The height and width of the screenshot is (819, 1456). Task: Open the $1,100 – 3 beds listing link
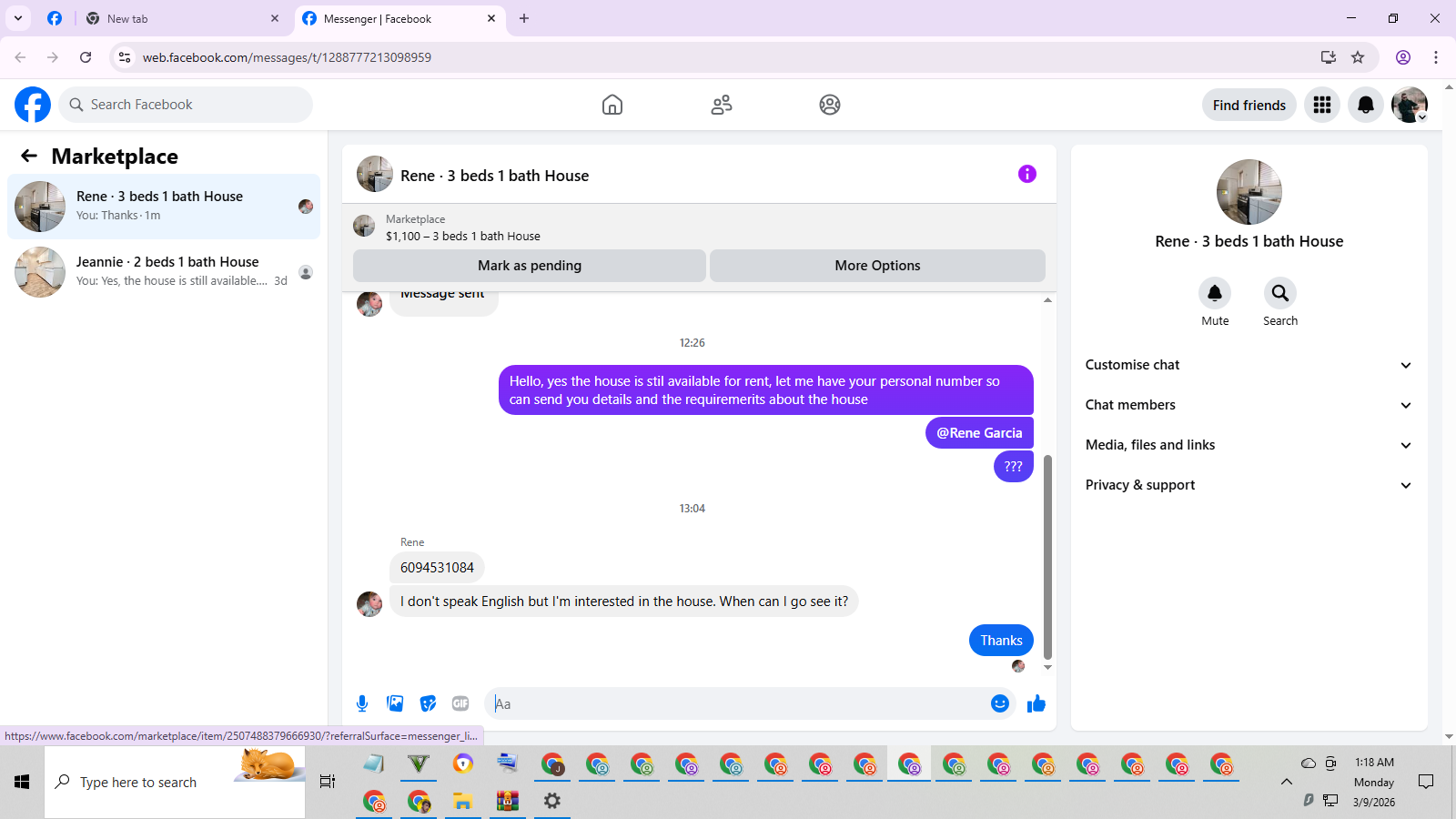click(x=463, y=236)
